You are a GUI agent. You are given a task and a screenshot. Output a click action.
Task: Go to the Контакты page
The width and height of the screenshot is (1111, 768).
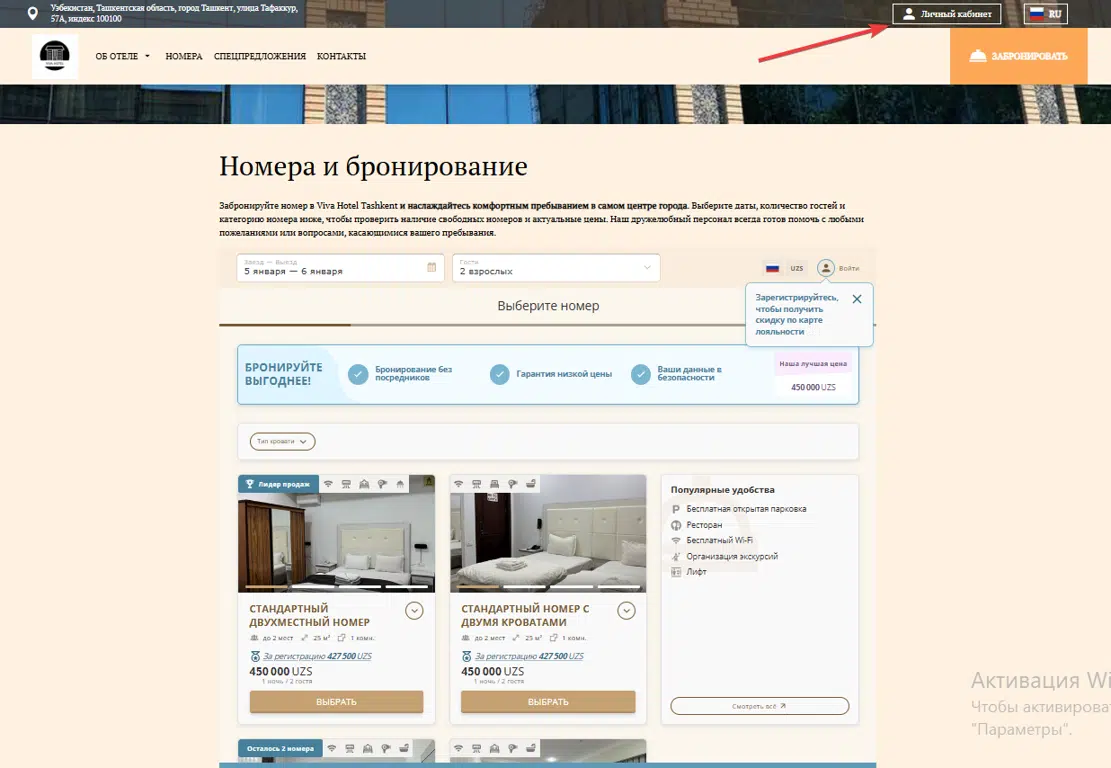pos(341,56)
